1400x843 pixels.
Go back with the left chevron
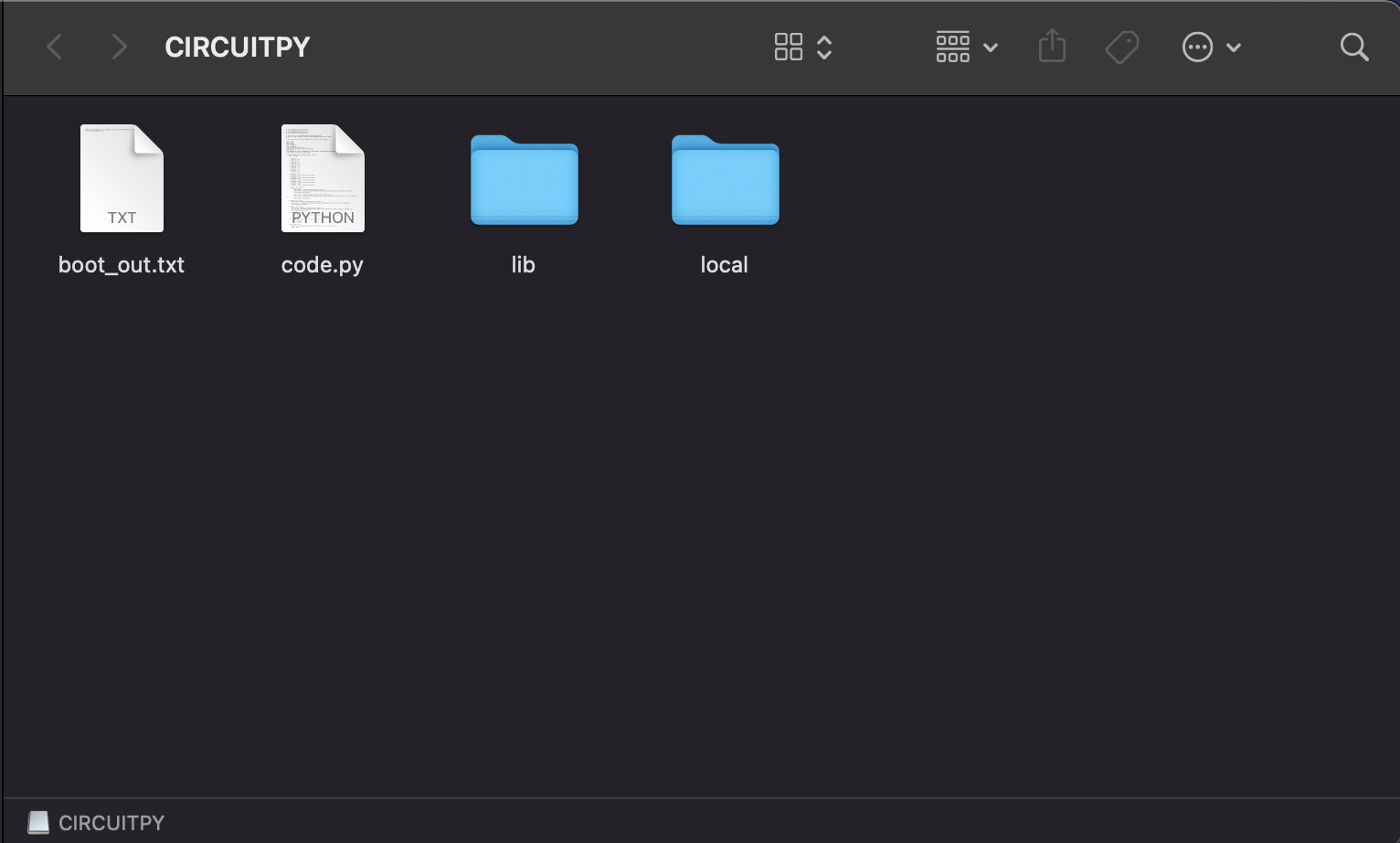point(55,47)
